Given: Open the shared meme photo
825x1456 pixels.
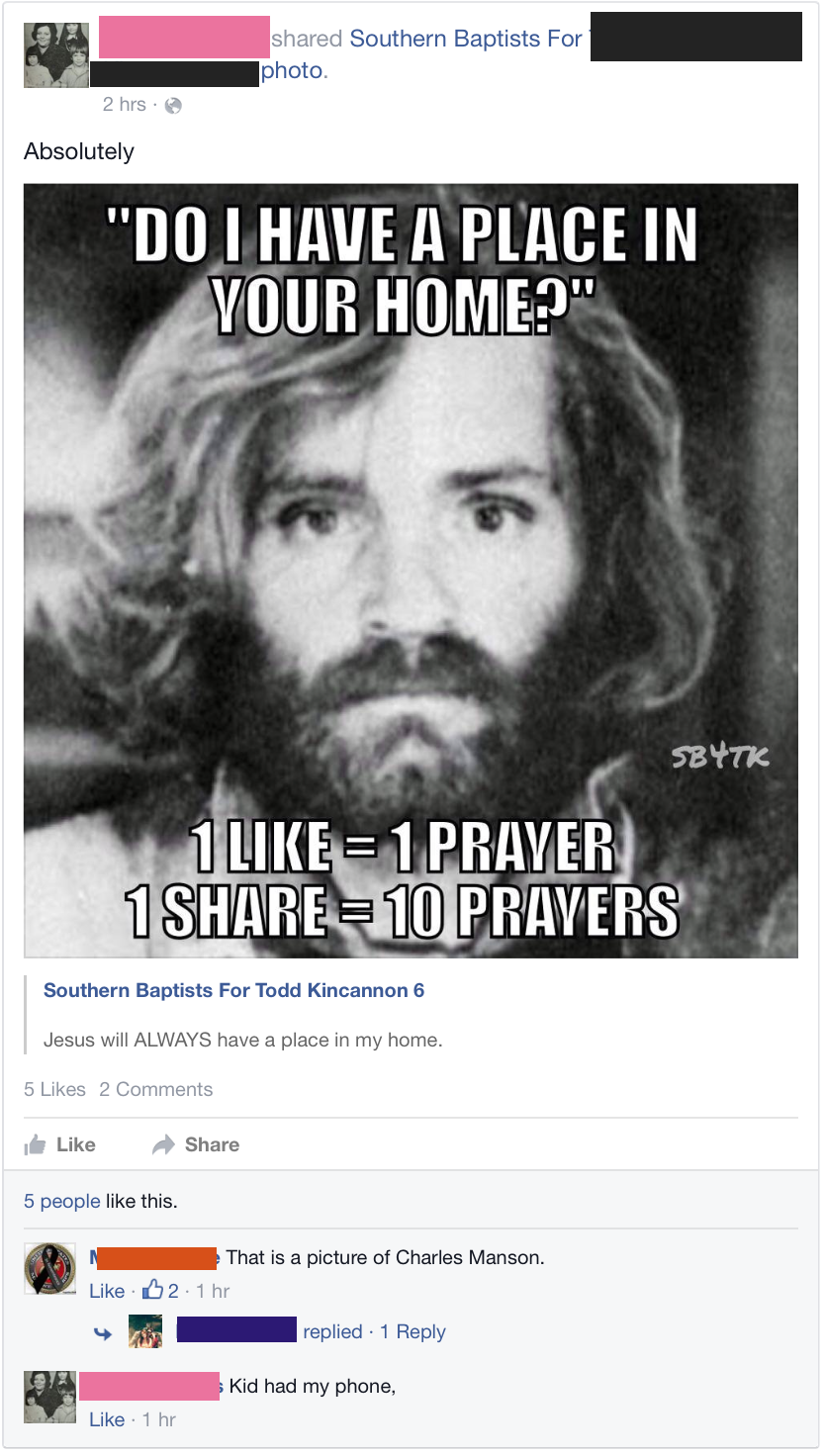Looking at the screenshot, I should pos(411,571).
